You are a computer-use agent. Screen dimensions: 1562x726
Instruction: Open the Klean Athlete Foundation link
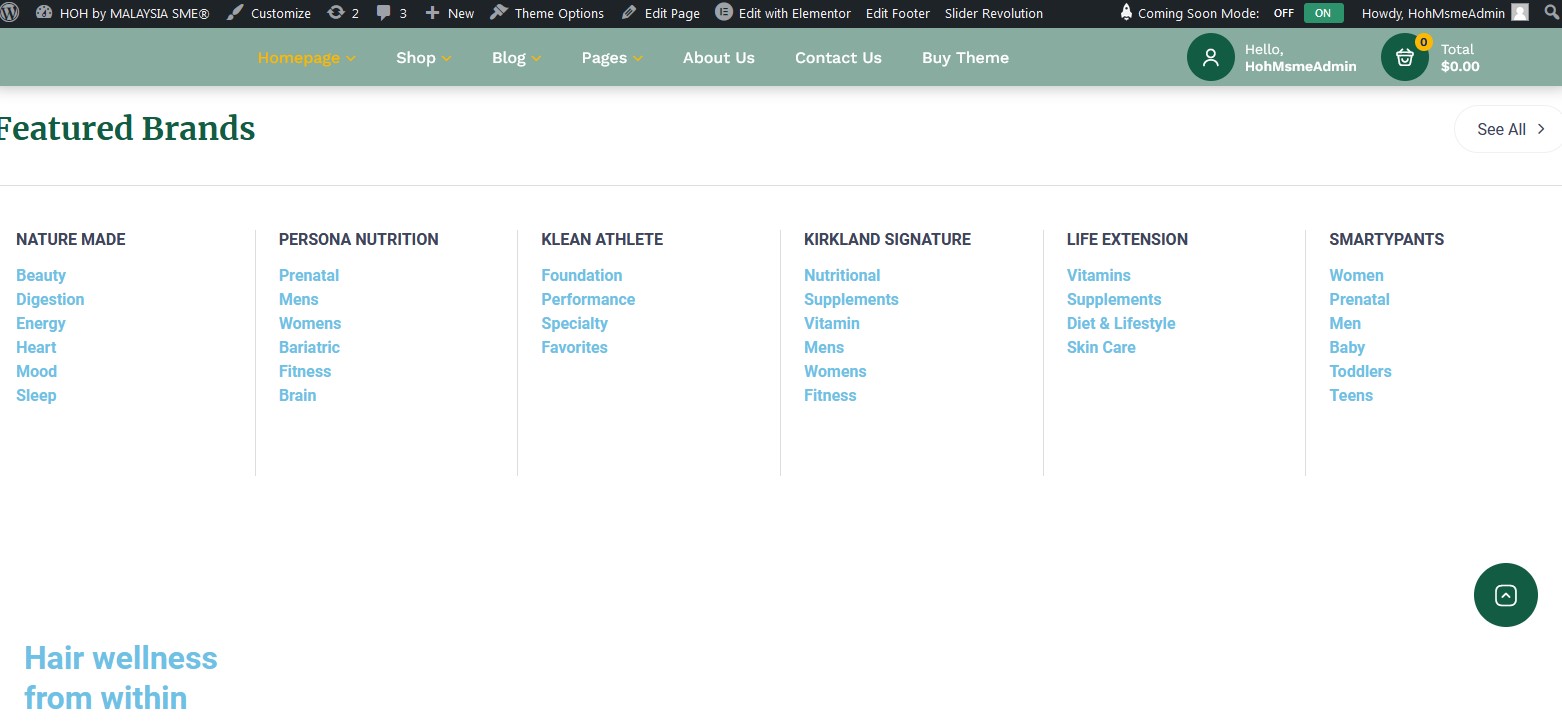tap(582, 275)
